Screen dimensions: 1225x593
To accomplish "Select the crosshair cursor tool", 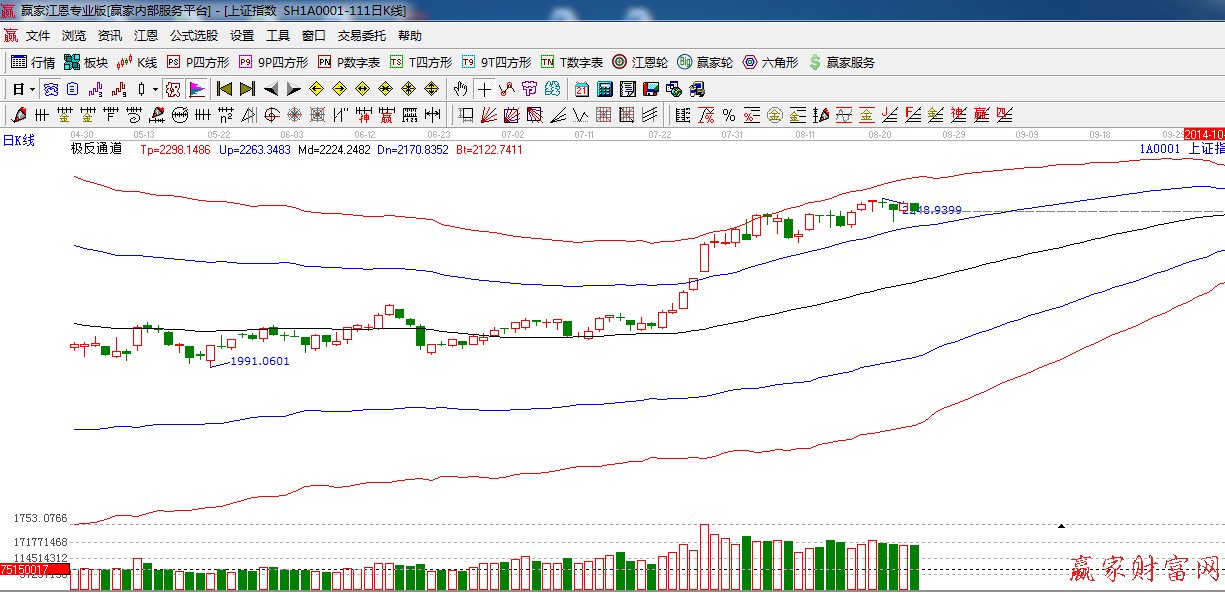I will point(484,89).
